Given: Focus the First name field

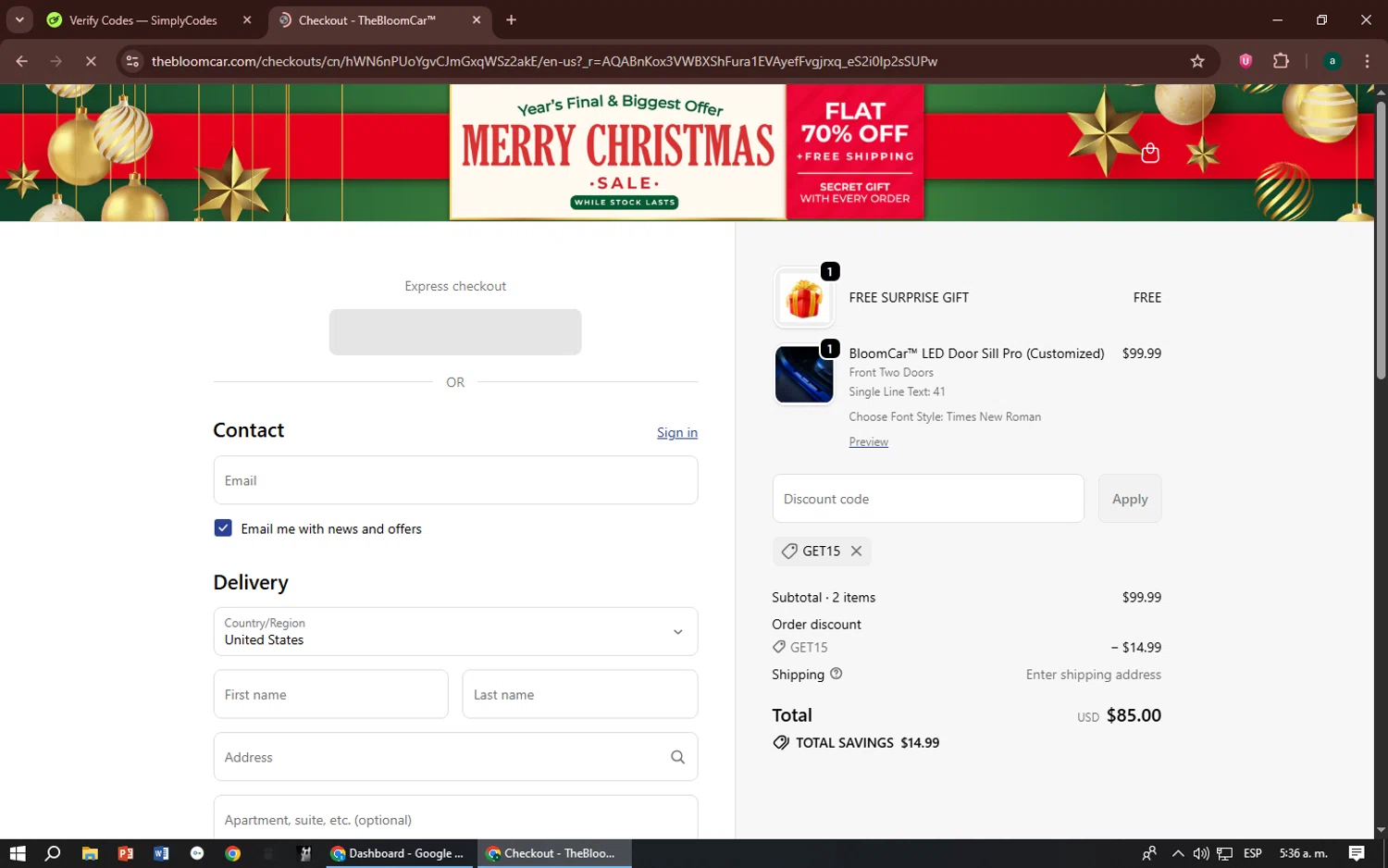Looking at the screenshot, I should tap(331, 694).
